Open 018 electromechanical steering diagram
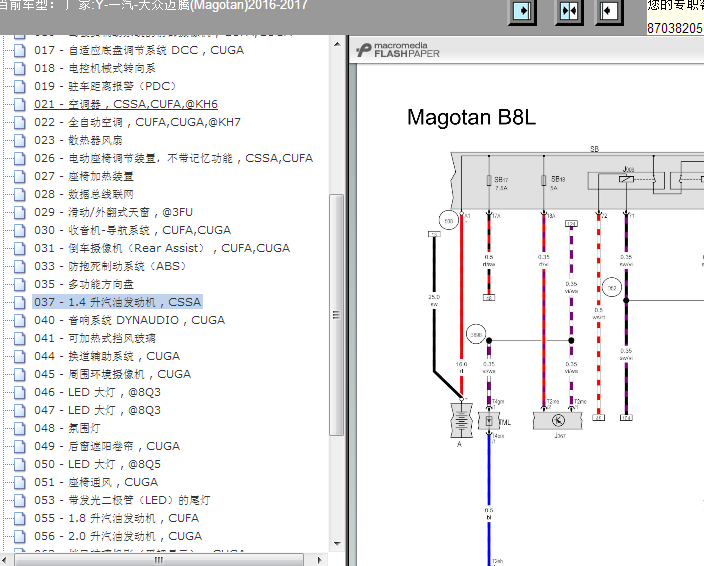 click(x=95, y=68)
